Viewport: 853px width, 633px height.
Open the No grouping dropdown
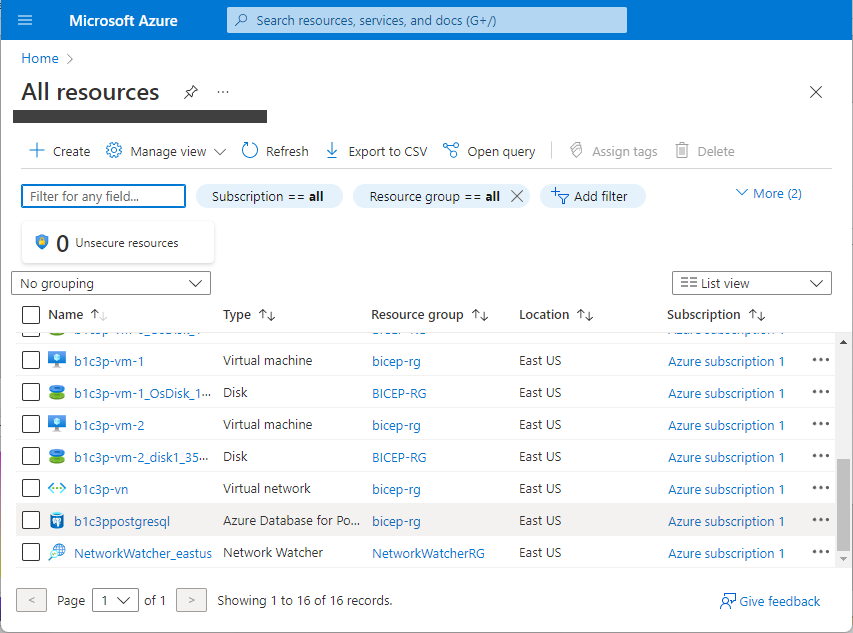[111, 283]
